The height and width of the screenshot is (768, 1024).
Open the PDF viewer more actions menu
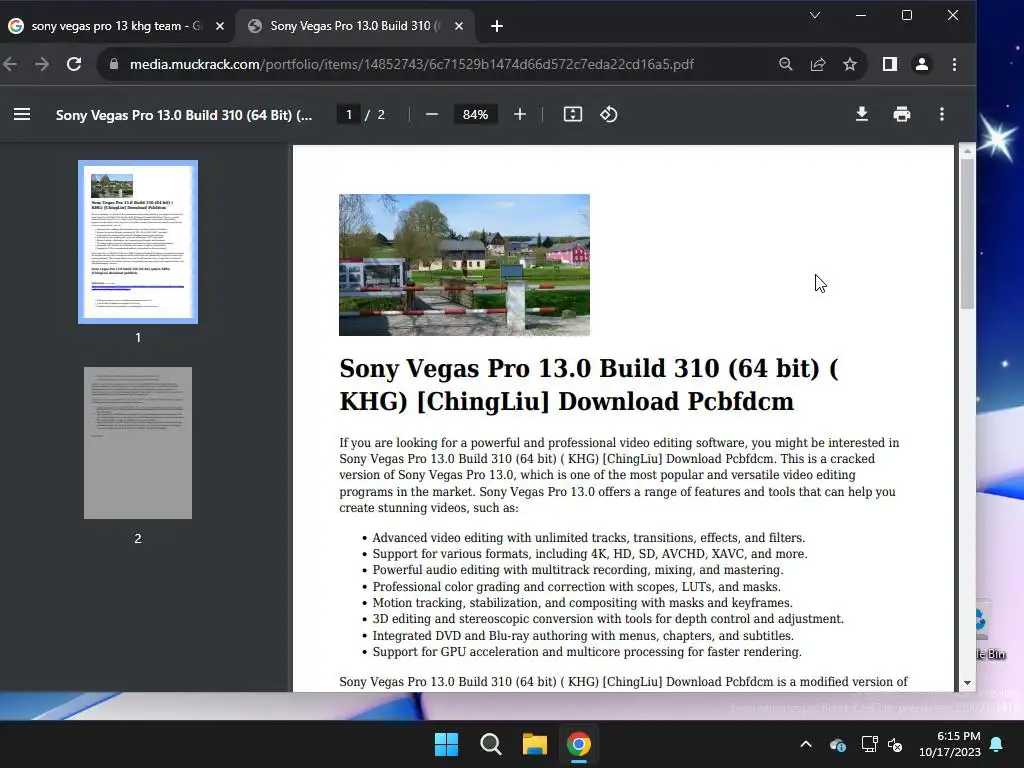942,114
